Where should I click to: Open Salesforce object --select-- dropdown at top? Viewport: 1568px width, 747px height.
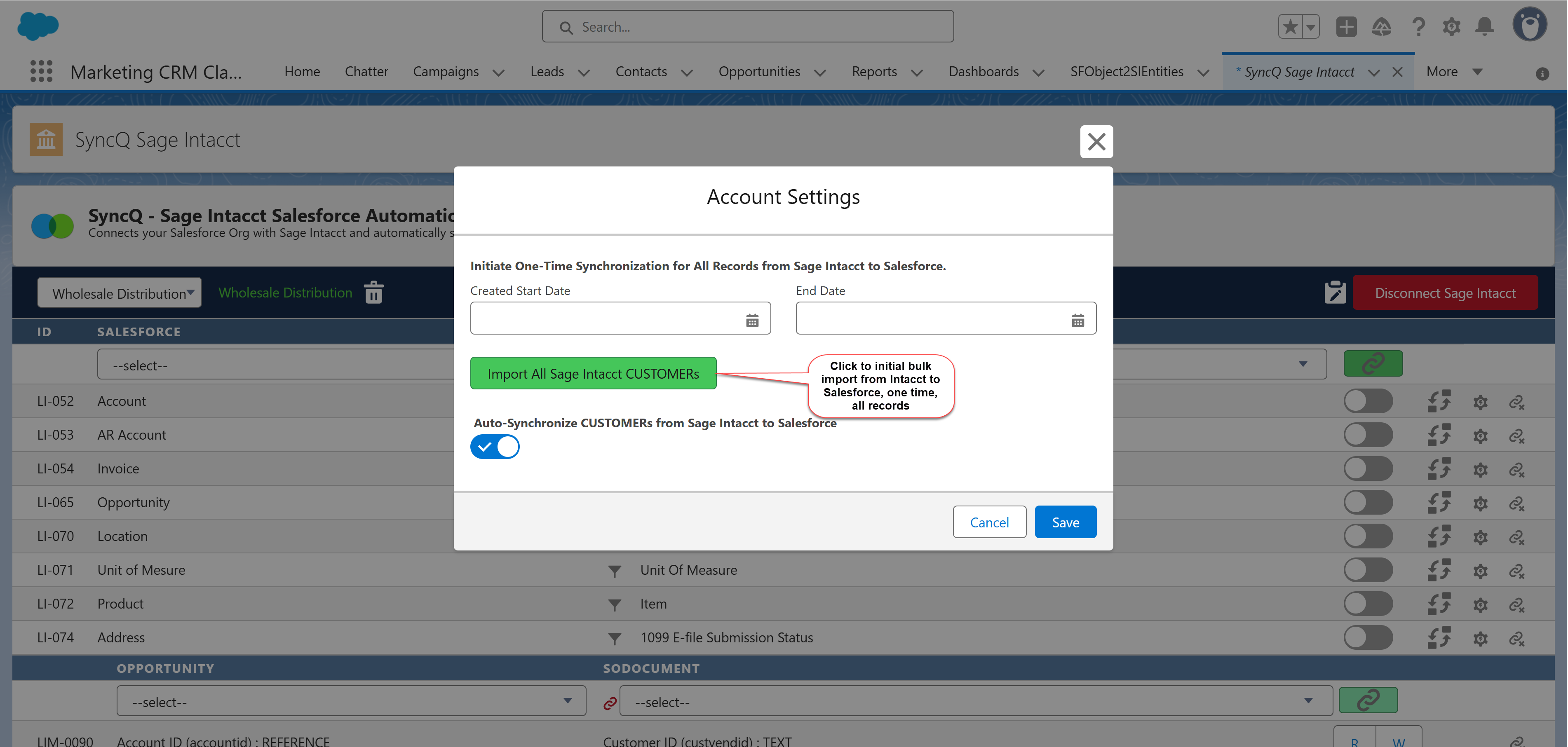click(x=276, y=365)
